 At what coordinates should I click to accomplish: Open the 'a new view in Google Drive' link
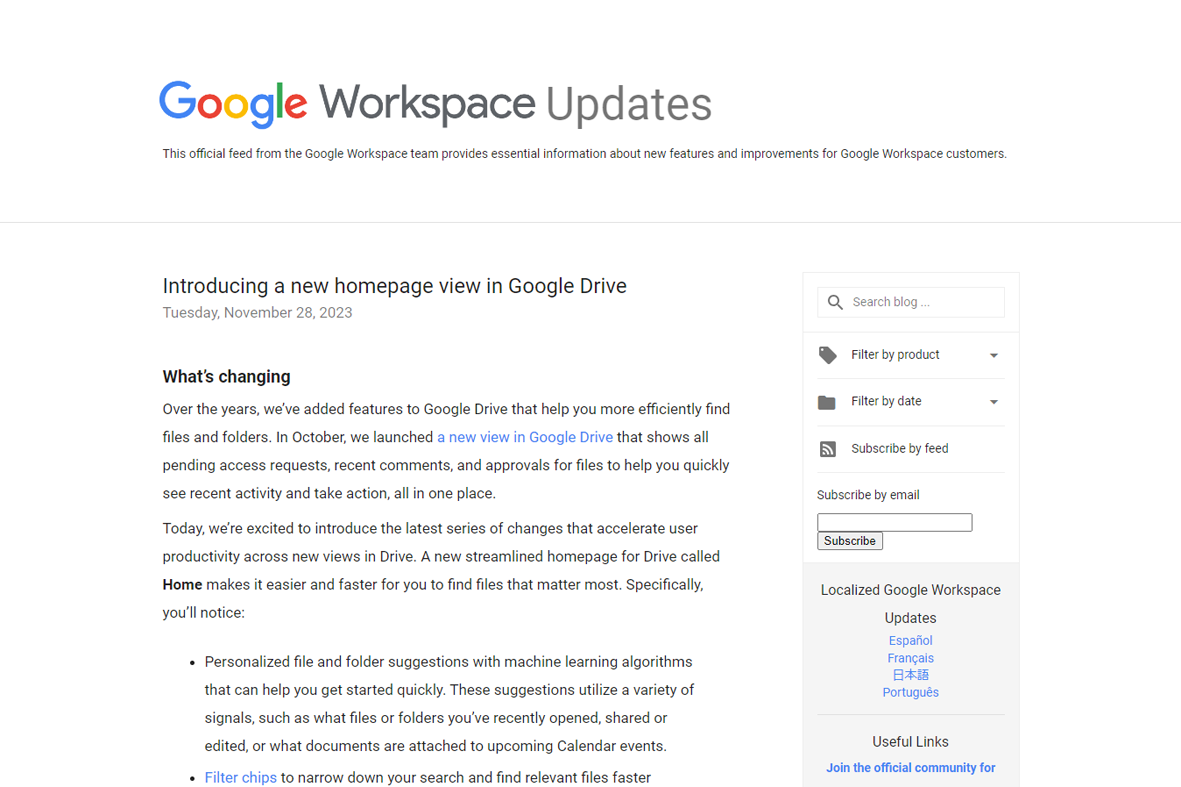[x=525, y=436]
